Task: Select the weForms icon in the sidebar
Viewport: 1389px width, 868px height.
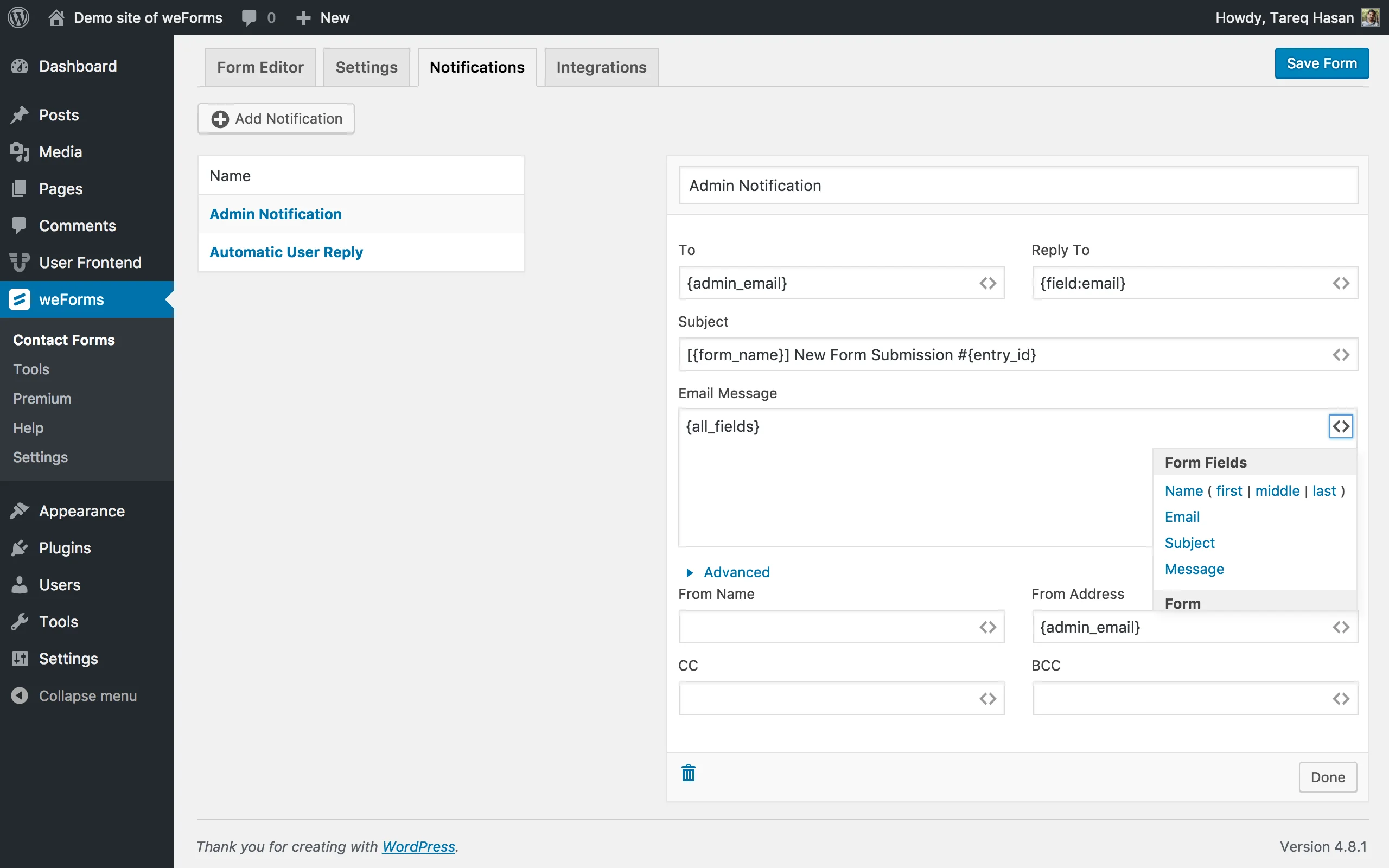Action: coord(19,299)
